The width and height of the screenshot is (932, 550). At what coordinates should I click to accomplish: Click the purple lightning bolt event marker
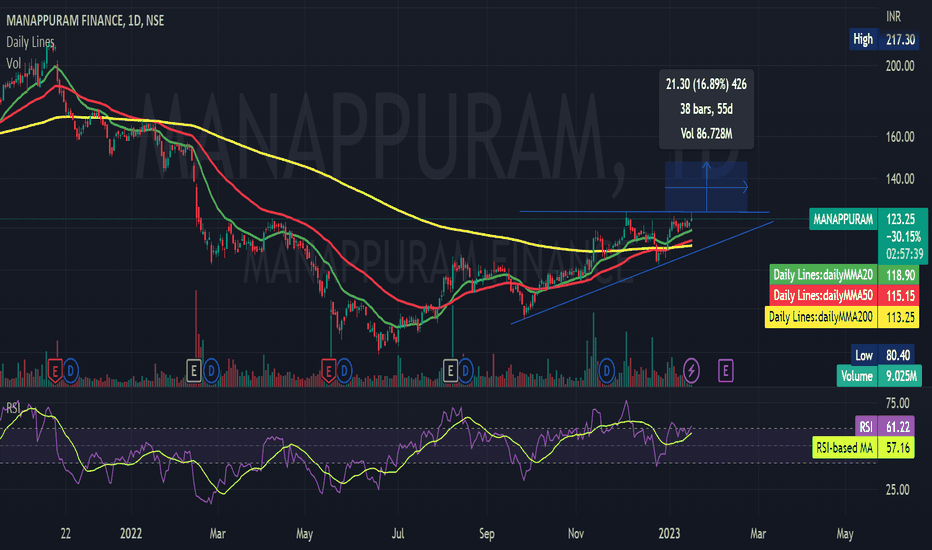click(x=691, y=372)
